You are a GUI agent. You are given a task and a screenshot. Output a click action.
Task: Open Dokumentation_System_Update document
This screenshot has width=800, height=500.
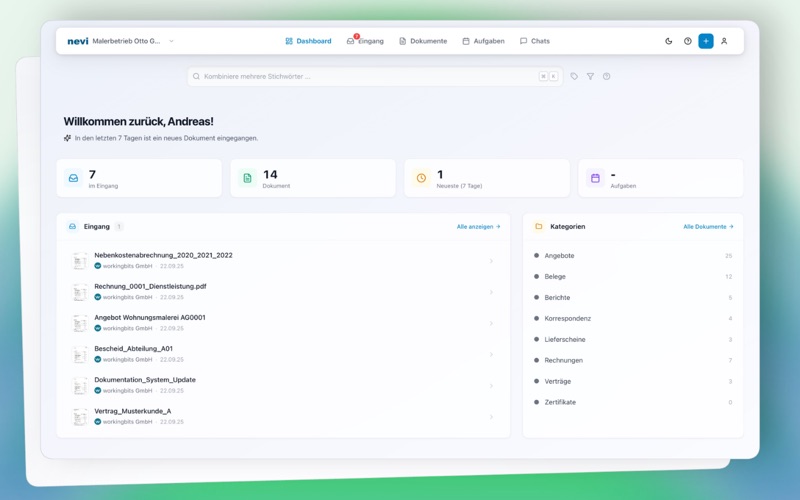(283, 385)
